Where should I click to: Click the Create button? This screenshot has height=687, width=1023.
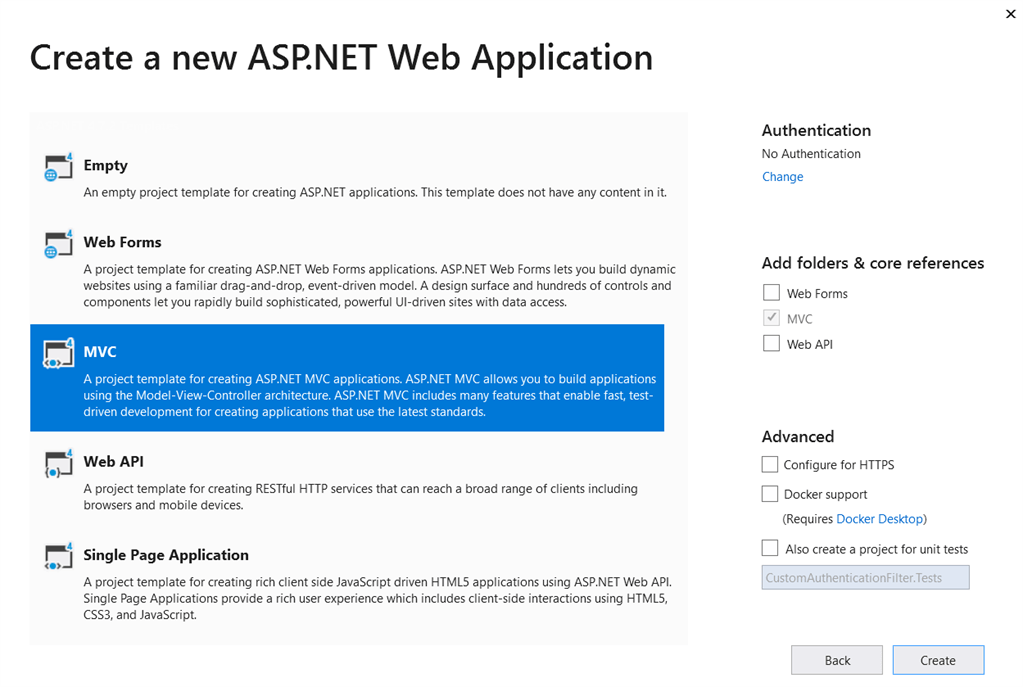pyautogui.click(x=937, y=660)
